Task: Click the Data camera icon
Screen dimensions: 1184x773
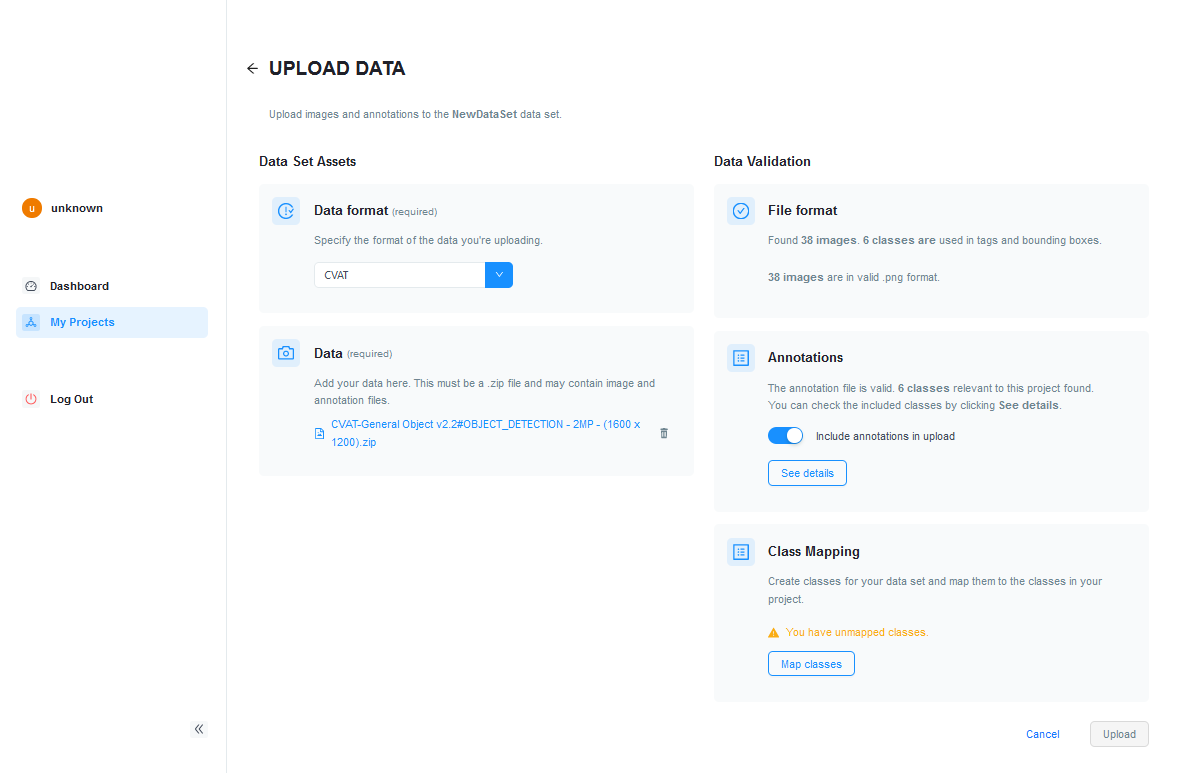Action: tap(286, 353)
